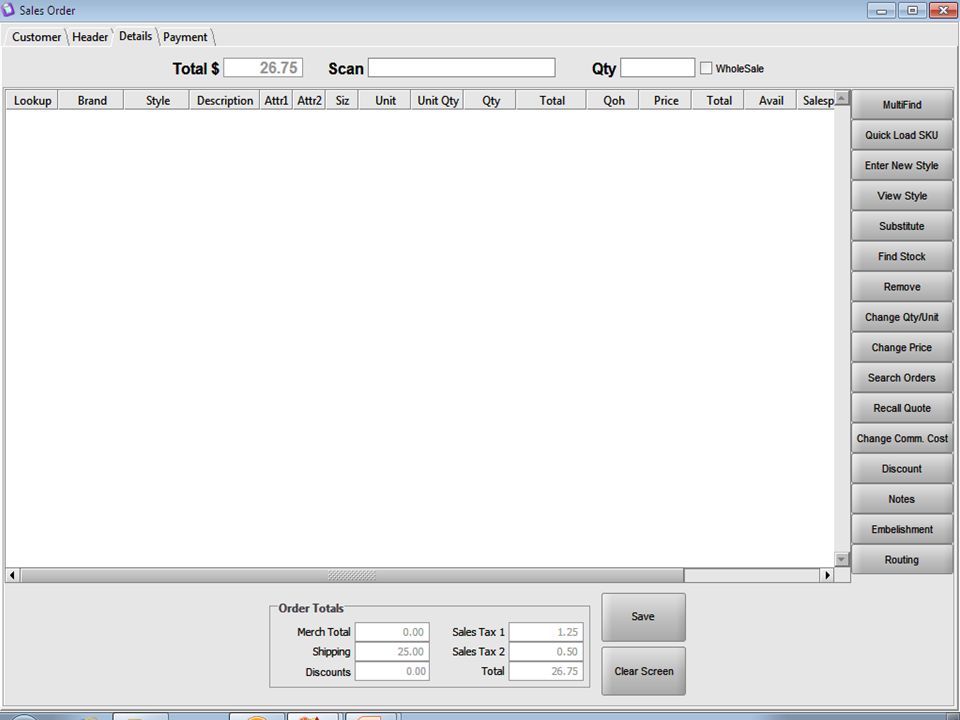Open Enter New Style

(x=902, y=165)
